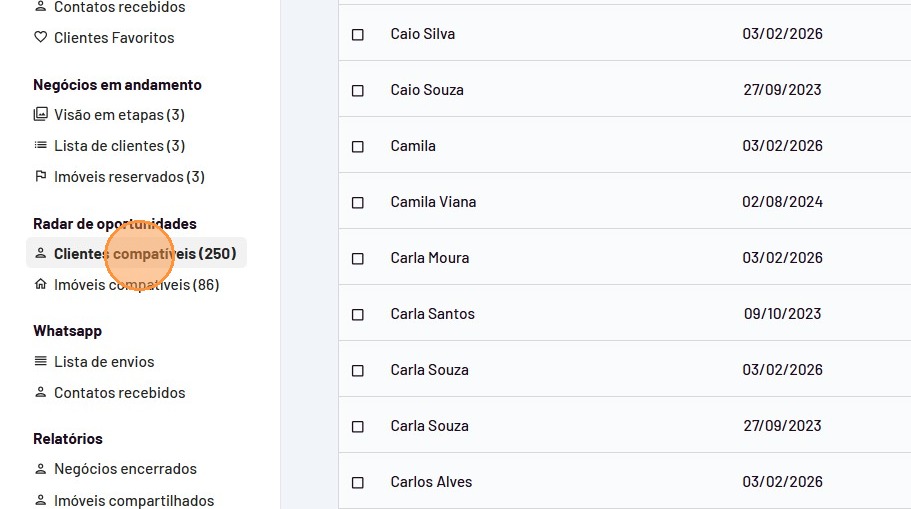Open the Caio Souza client name
This screenshot has width=911, height=509.
(427, 90)
